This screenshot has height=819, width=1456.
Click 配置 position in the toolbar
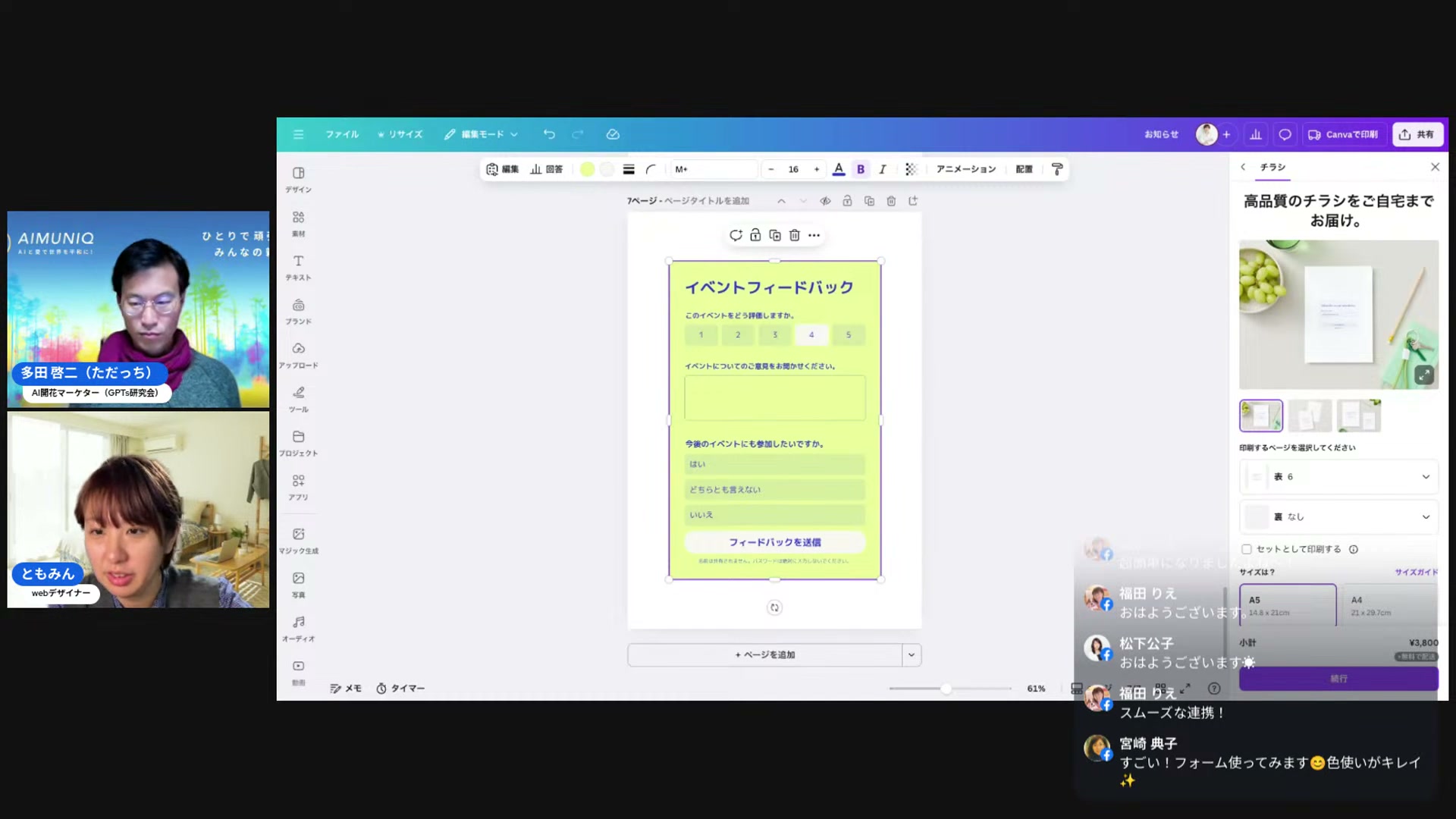coord(1024,169)
